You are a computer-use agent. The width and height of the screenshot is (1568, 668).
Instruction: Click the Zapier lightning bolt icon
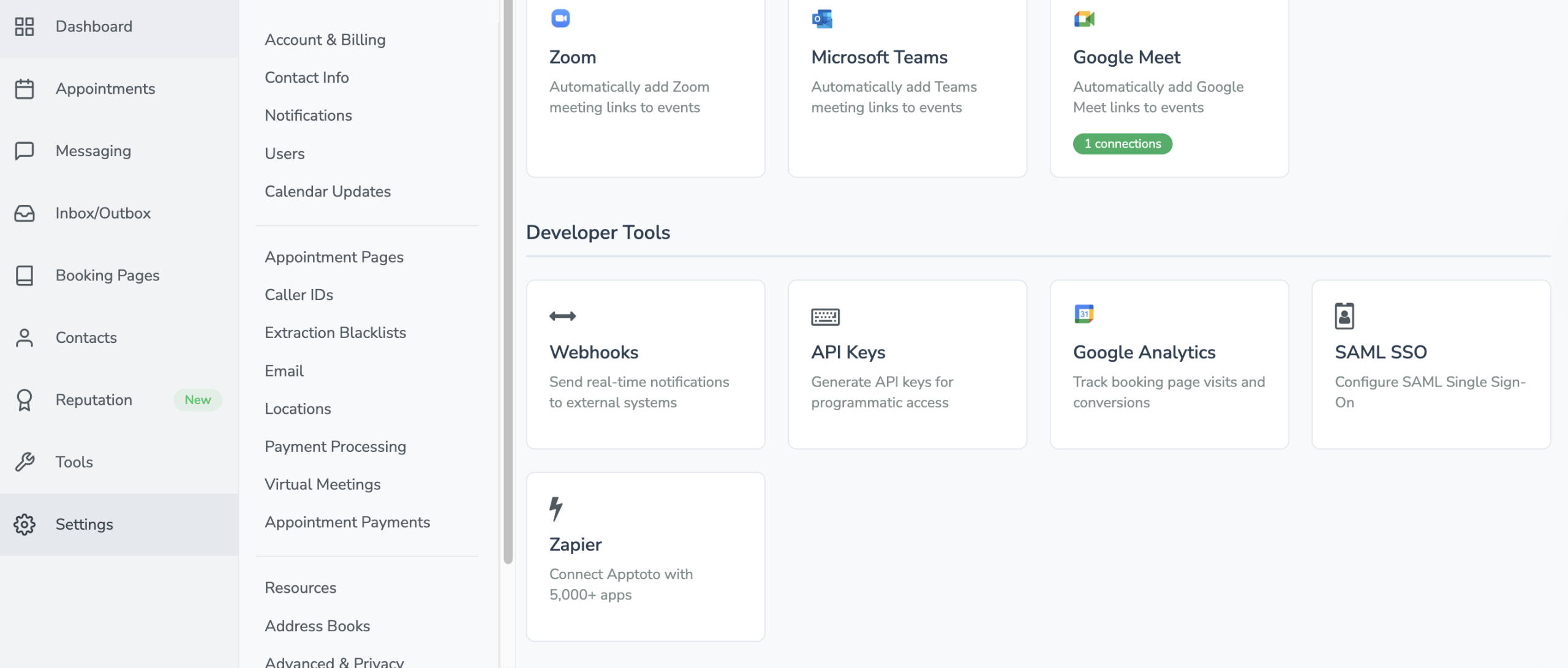(556, 506)
